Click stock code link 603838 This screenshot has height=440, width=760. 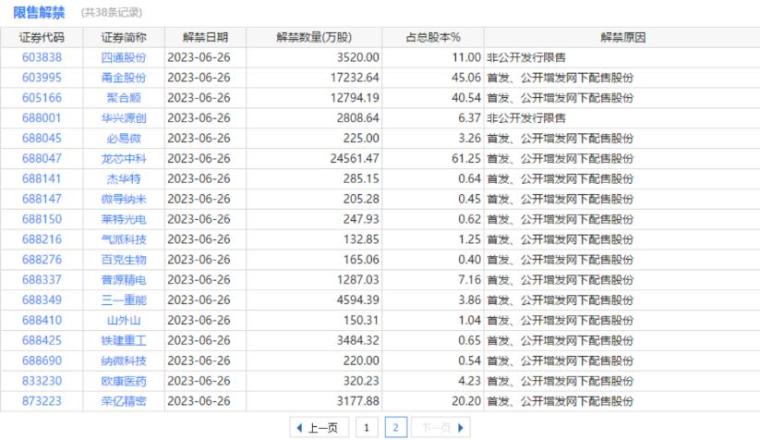pos(41,58)
